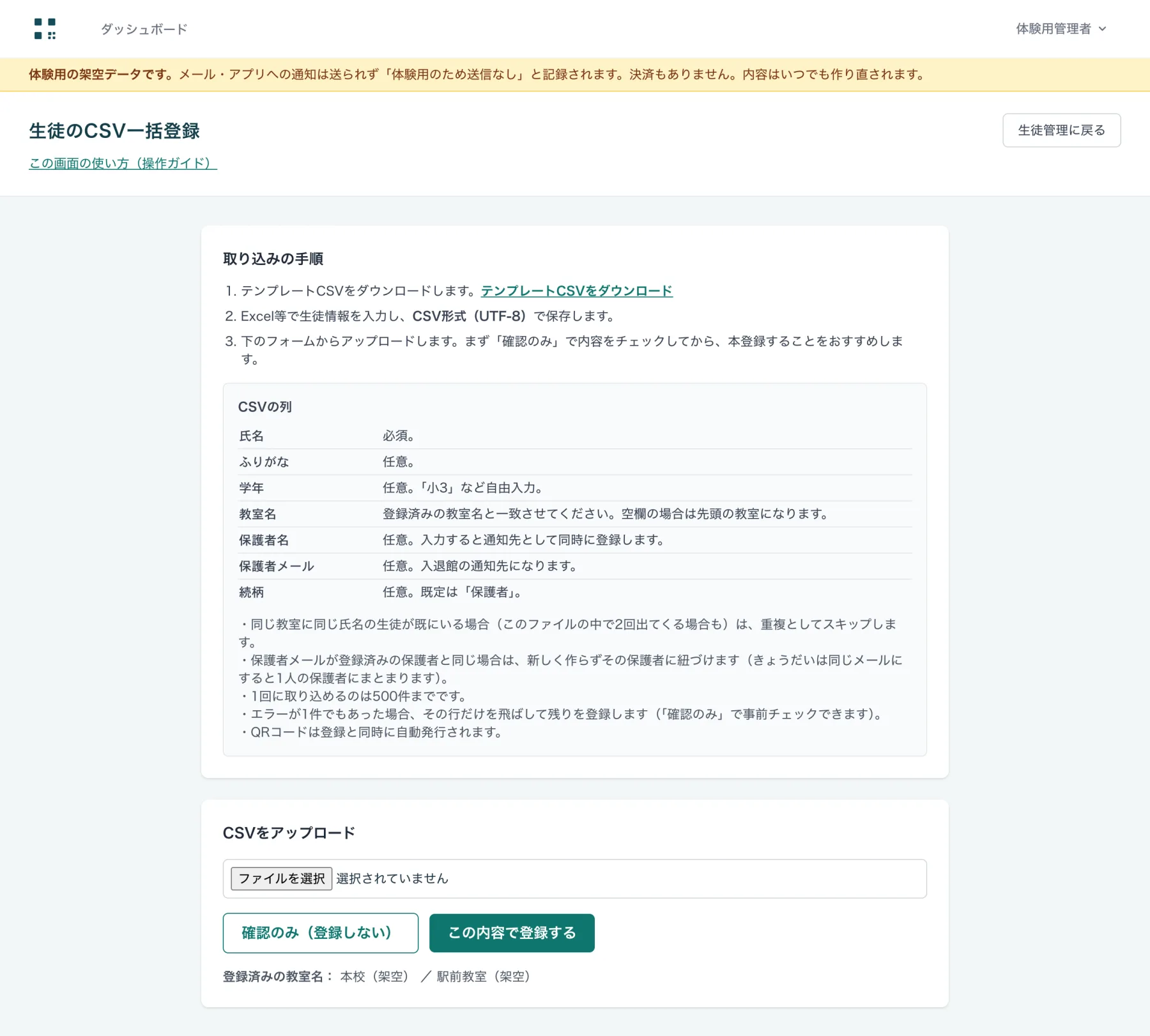Click 任意。既定は「保護者」。 text
This screenshot has height=1036, width=1150.
(x=453, y=593)
